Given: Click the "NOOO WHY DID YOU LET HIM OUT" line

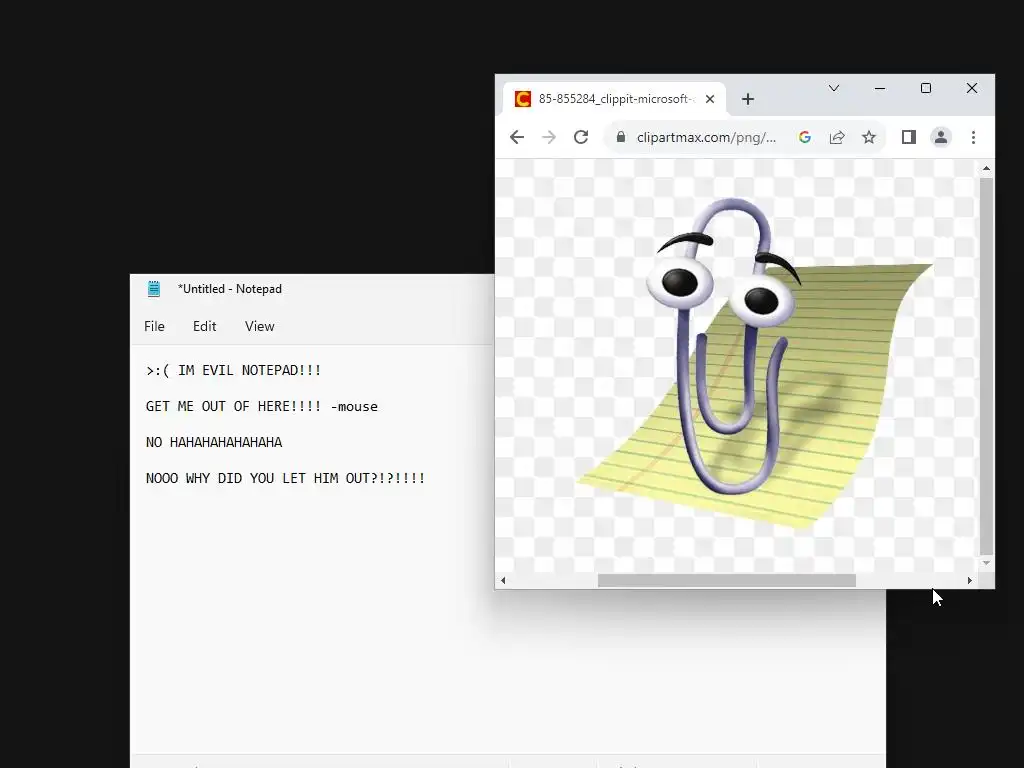Looking at the screenshot, I should click(285, 478).
